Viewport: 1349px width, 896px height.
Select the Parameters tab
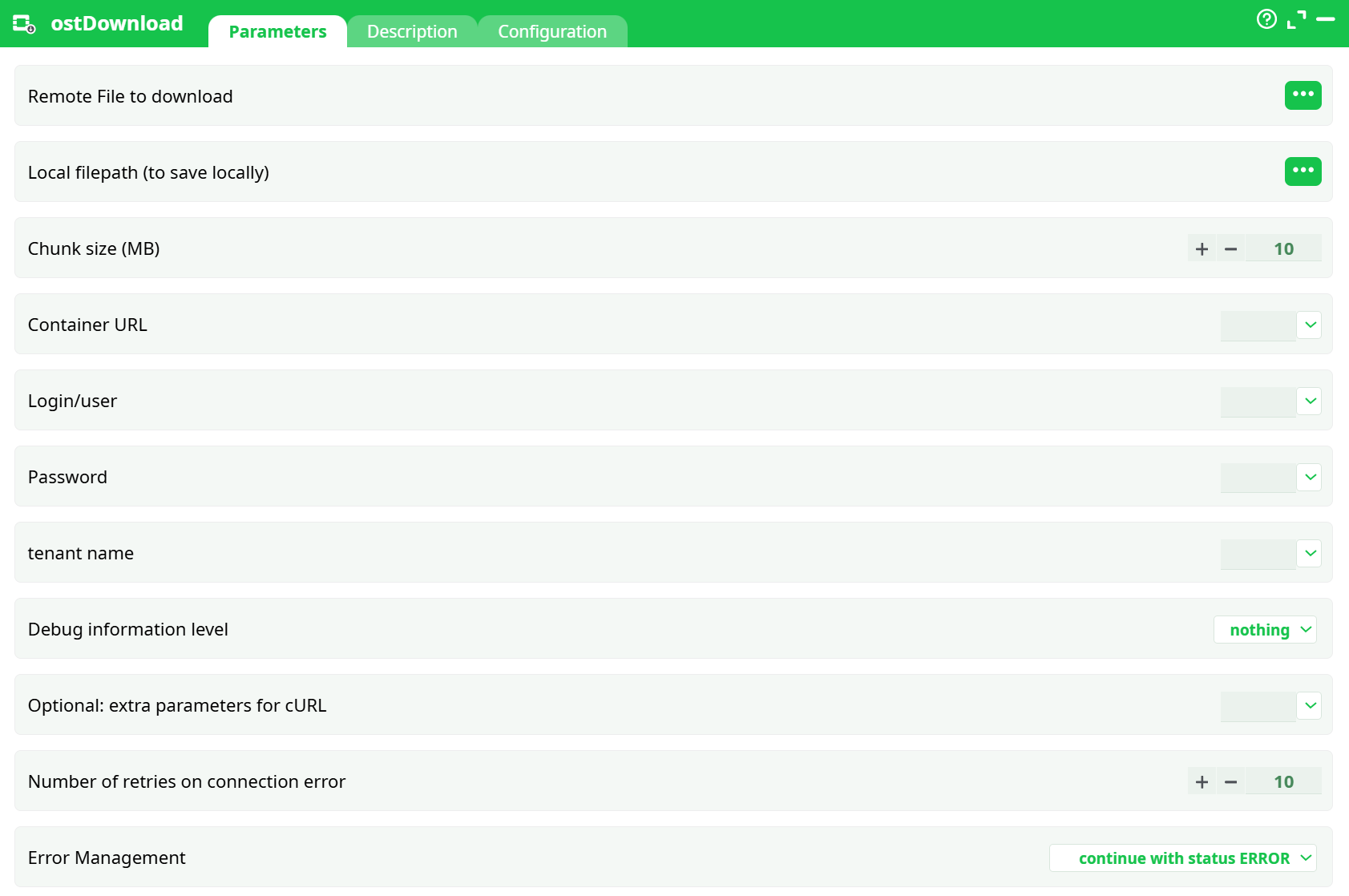277,30
